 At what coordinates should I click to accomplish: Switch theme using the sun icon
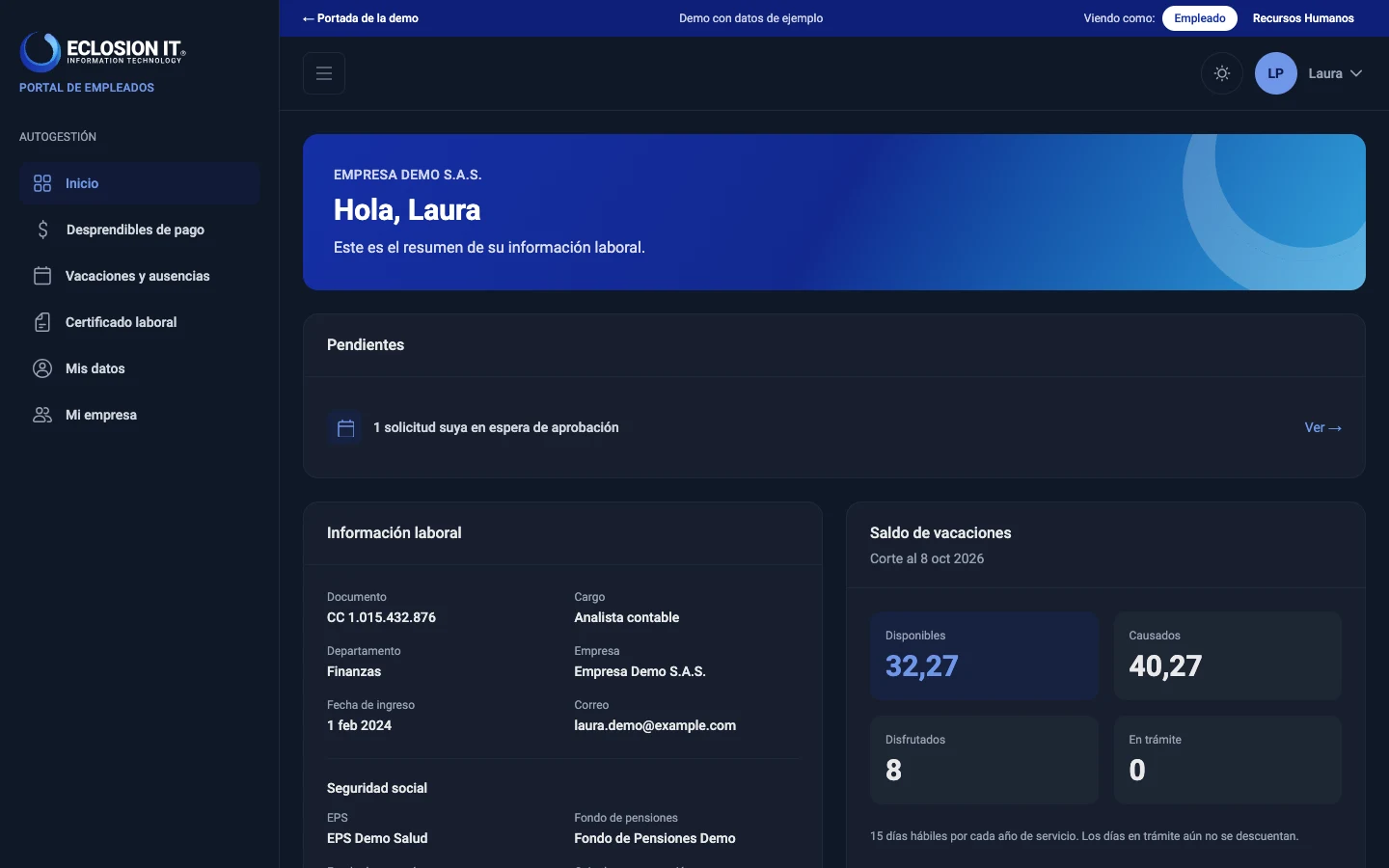[1222, 73]
